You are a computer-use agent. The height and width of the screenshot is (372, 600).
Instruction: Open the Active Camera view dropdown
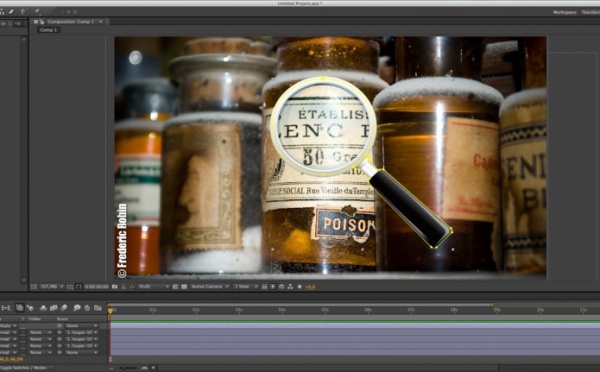click(x=210, y=287)
